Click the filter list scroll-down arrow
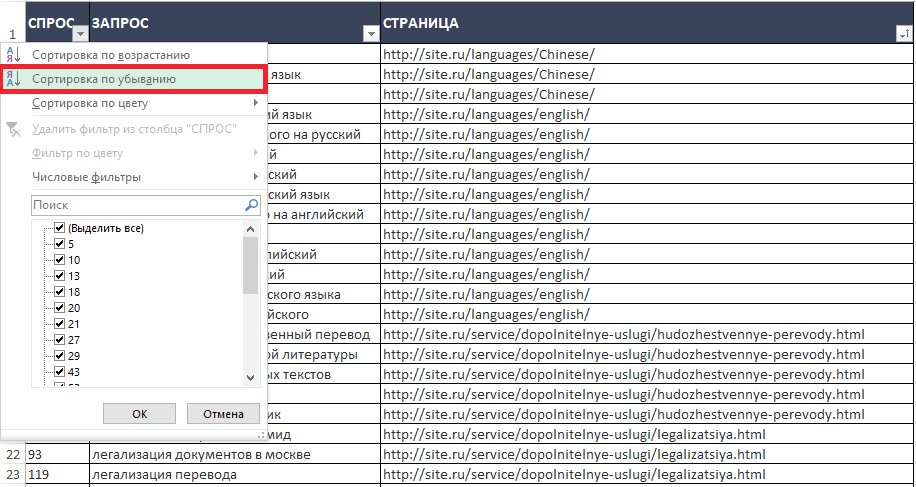916x487 pixels. pyautogui.click(x=251, y=377)
